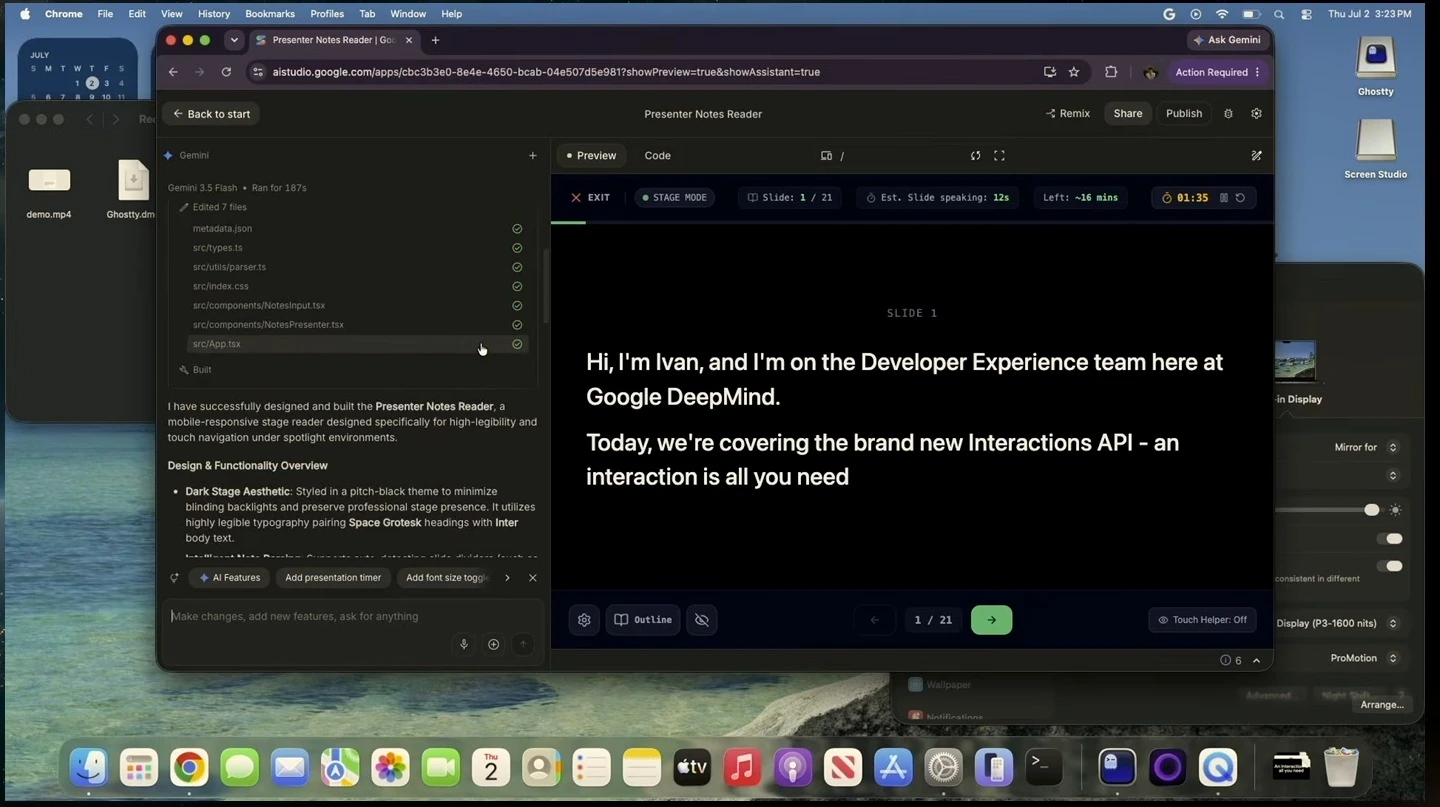Click the Publish button
Viewport: 1440px width, 807px height.
1184,114
